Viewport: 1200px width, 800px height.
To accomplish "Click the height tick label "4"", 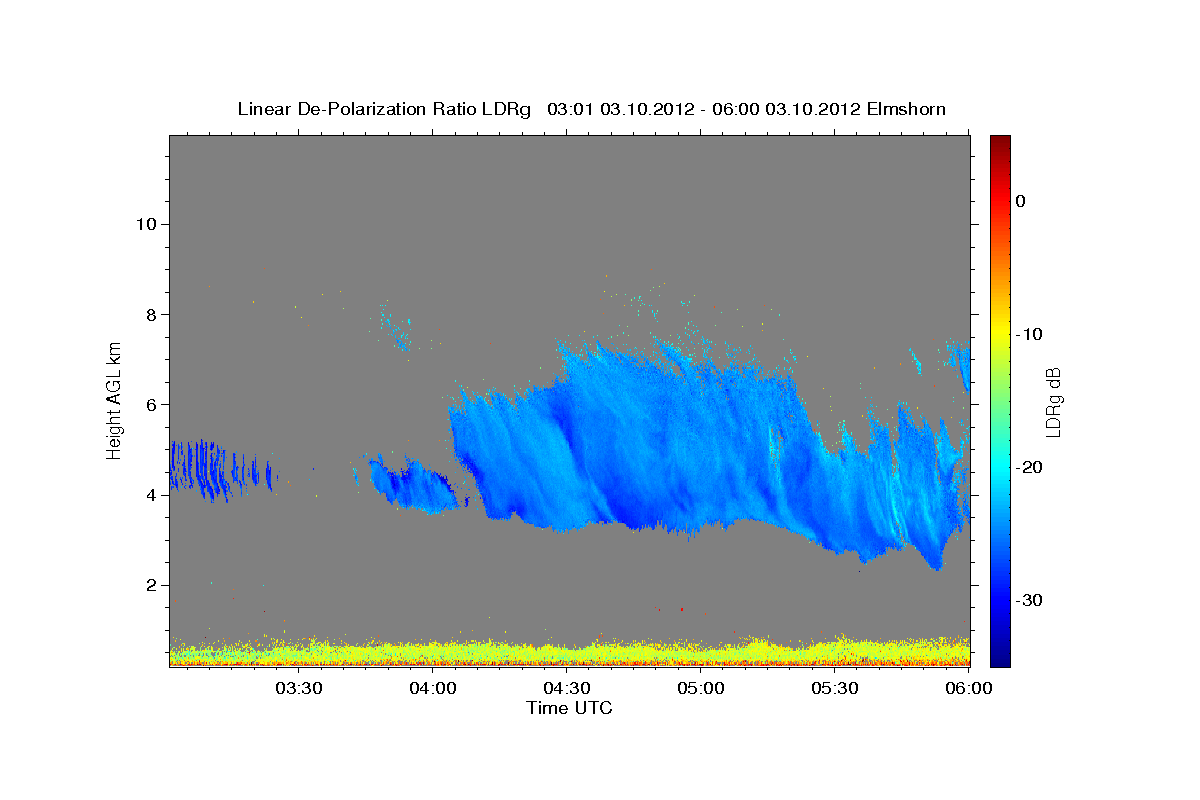I will pos(150,495).
